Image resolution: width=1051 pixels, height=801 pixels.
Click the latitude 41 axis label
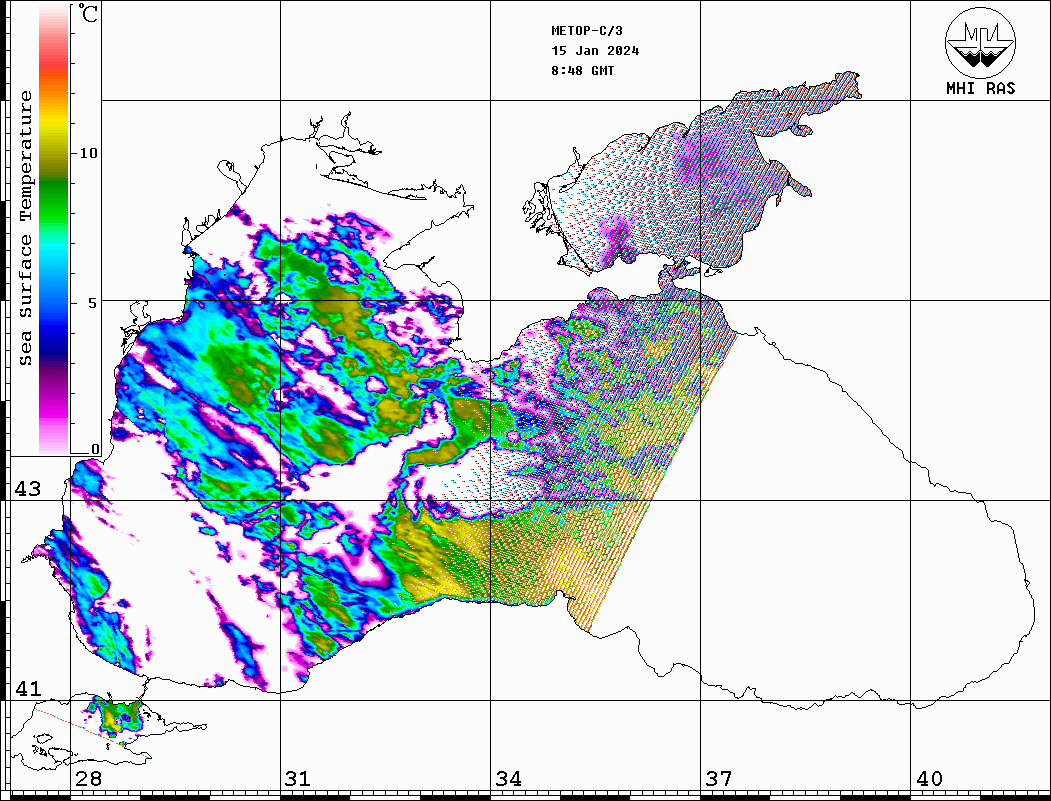(27, 689)
